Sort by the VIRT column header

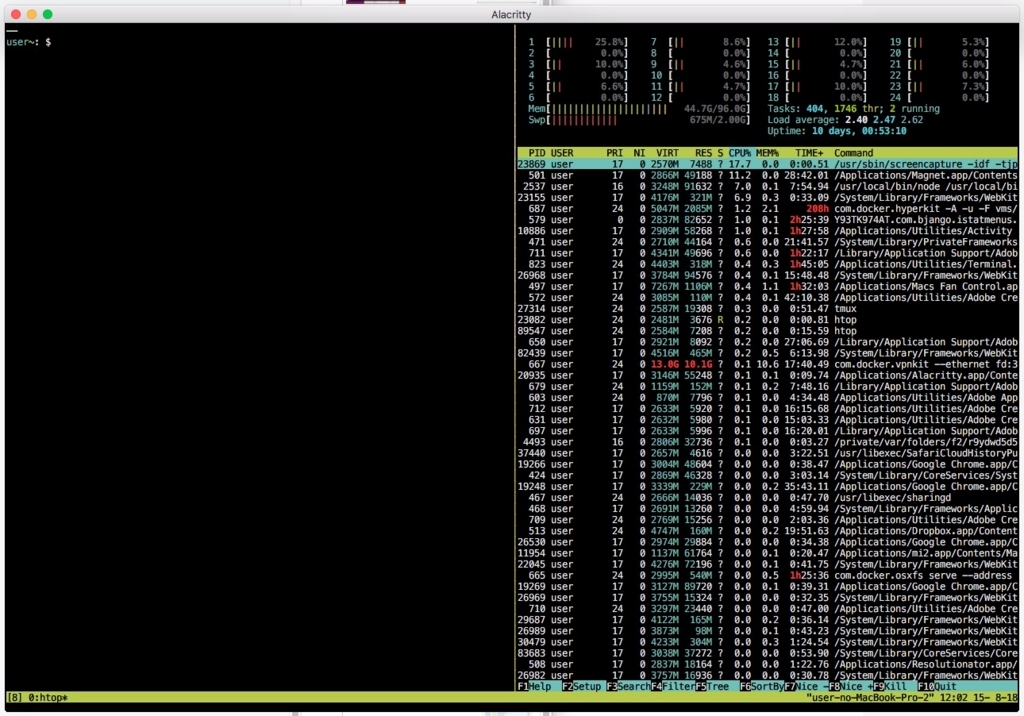click(x=667, y=153)
